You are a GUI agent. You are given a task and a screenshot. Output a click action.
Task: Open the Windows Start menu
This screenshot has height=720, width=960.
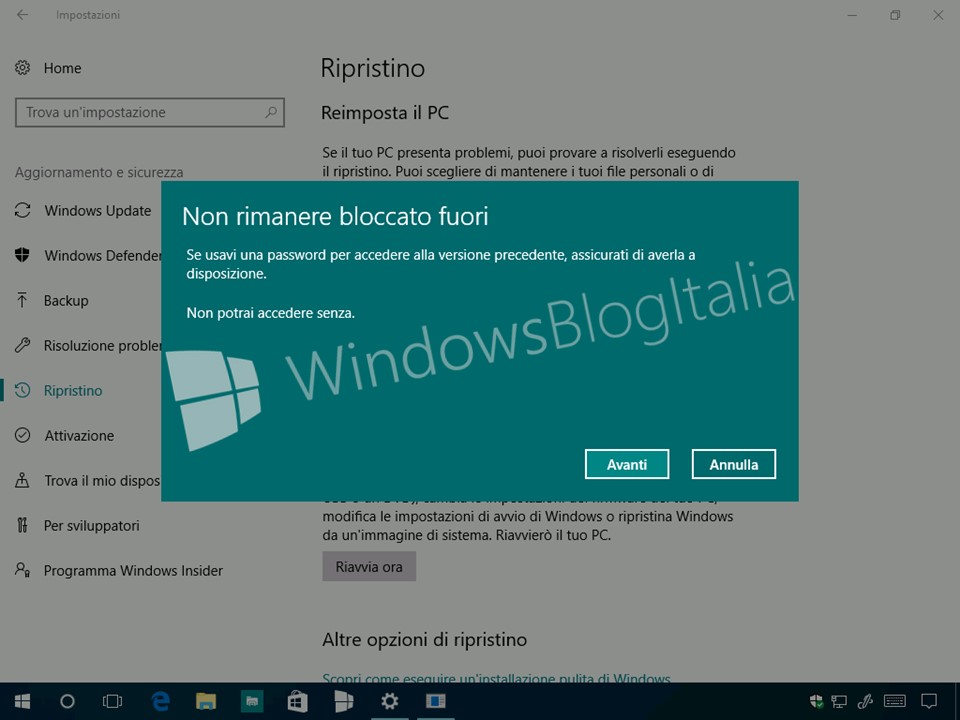pyautogui.click(x=23, y=701)
